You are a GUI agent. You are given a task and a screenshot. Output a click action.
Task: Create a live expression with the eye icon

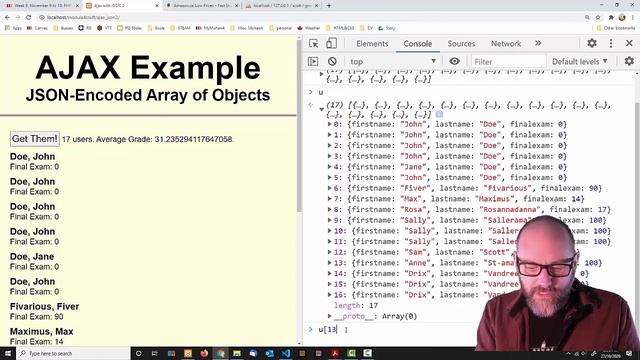(454, 61)
